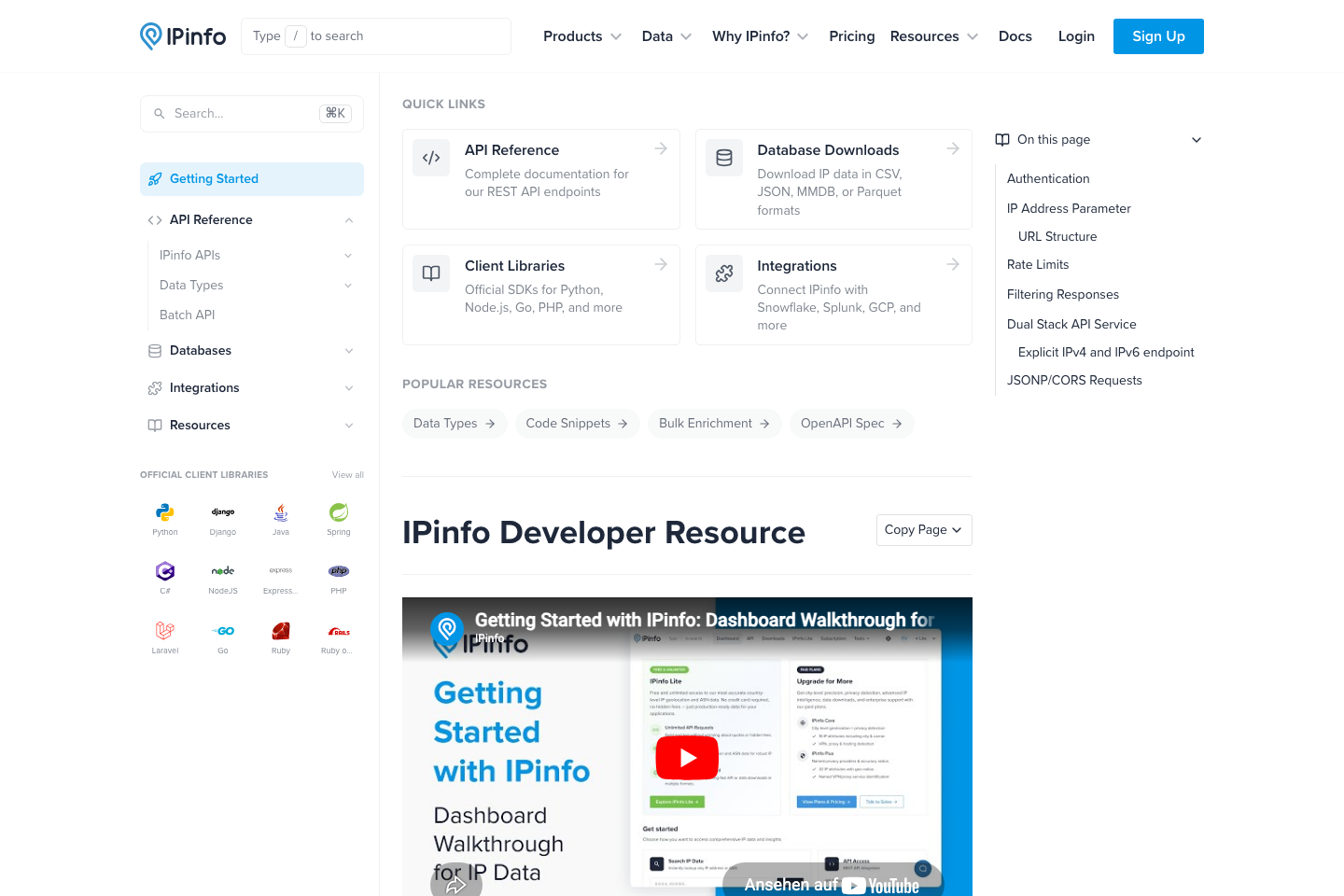Click the Sign Up button
This screenshot has height=896, width=1344.
tap(1158, 35)
